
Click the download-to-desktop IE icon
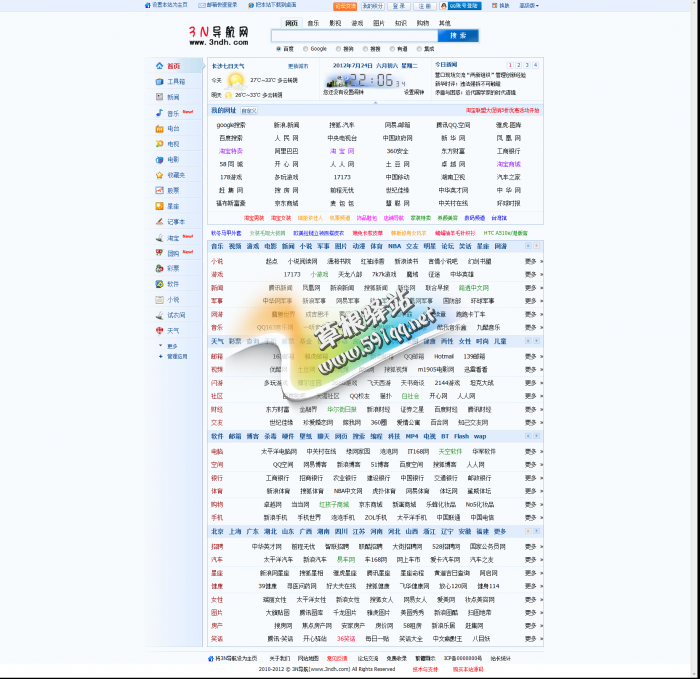pos(251,5)
